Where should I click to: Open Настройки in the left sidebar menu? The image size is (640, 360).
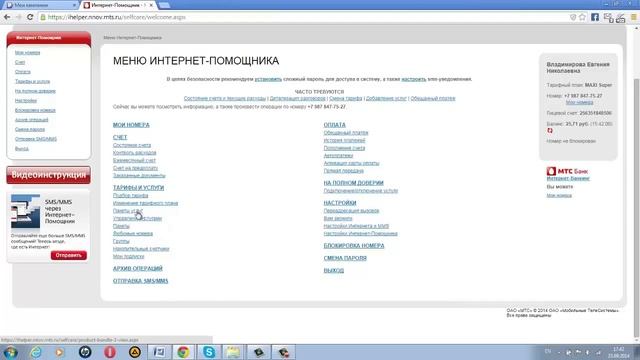click(x=26, y=100)
